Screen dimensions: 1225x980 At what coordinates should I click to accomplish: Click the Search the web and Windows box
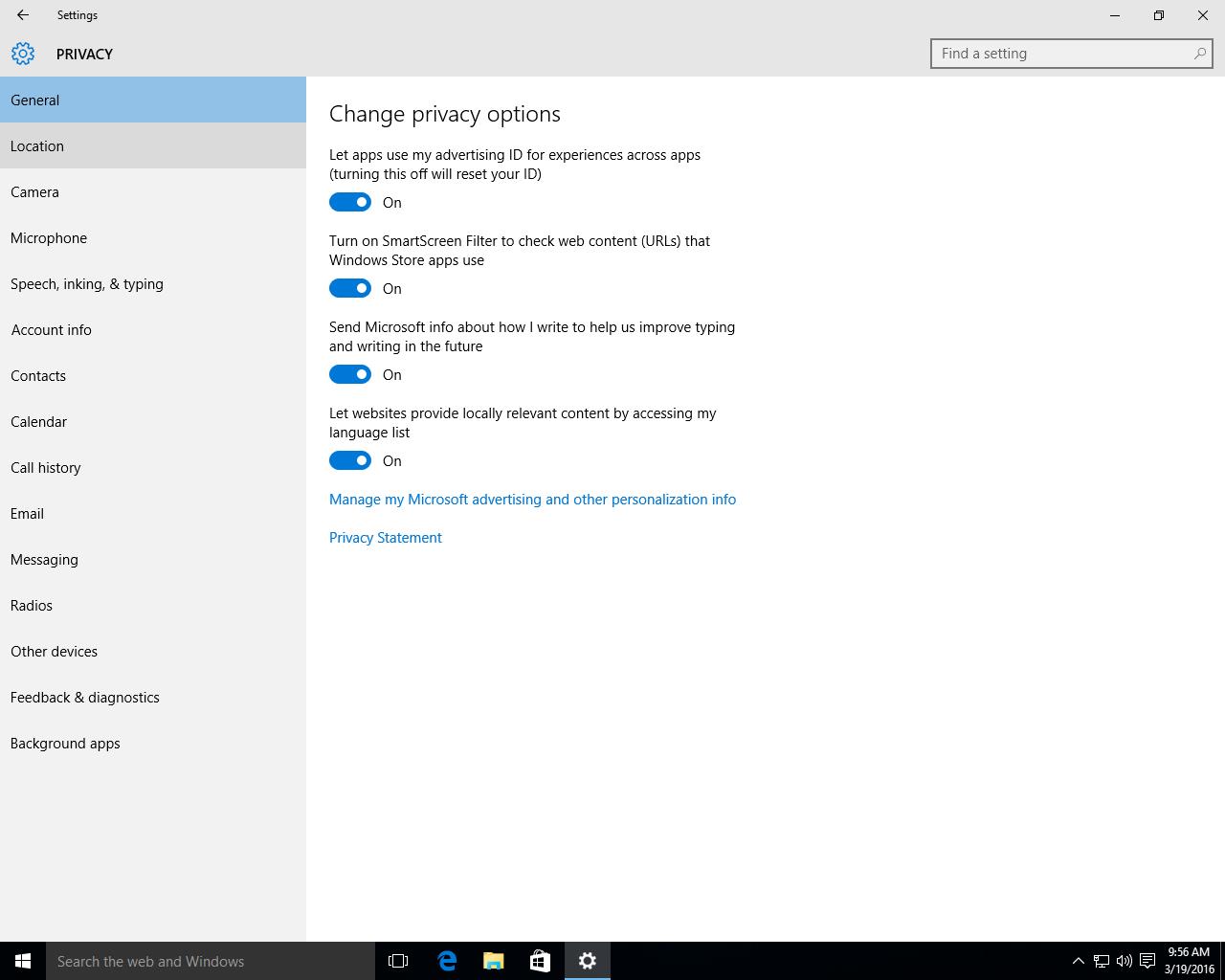click(211, 961)
